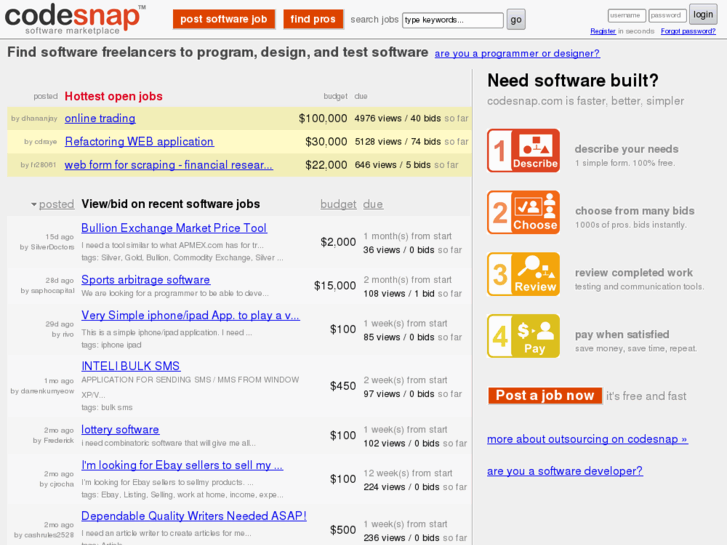Image resolution: width=727 pixels, height=545 pixels.
Task: Click the $450 budget value
Action: [343, 386]
